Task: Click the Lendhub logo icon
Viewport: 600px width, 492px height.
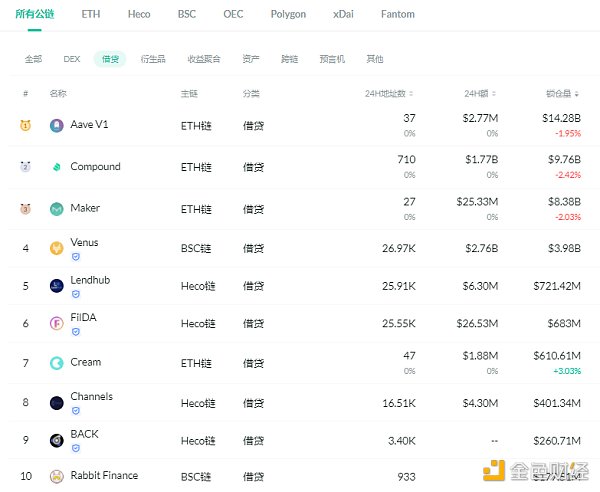Action: coord(56,286)
